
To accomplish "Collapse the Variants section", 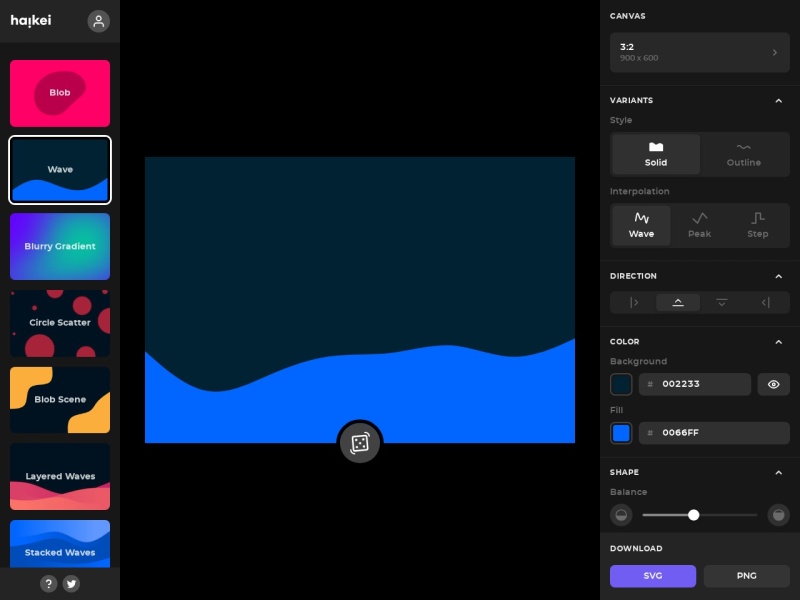I will point(779,101).
